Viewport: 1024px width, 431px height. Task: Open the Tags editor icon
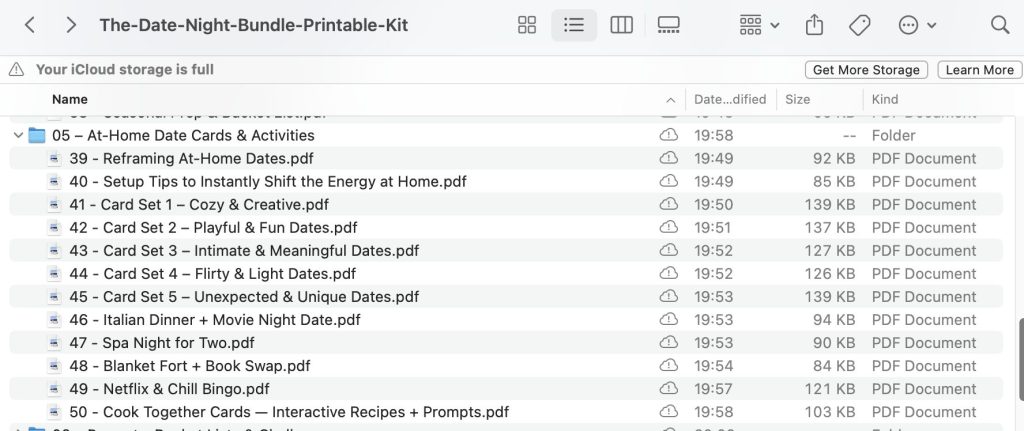click(x=859, y=26)
